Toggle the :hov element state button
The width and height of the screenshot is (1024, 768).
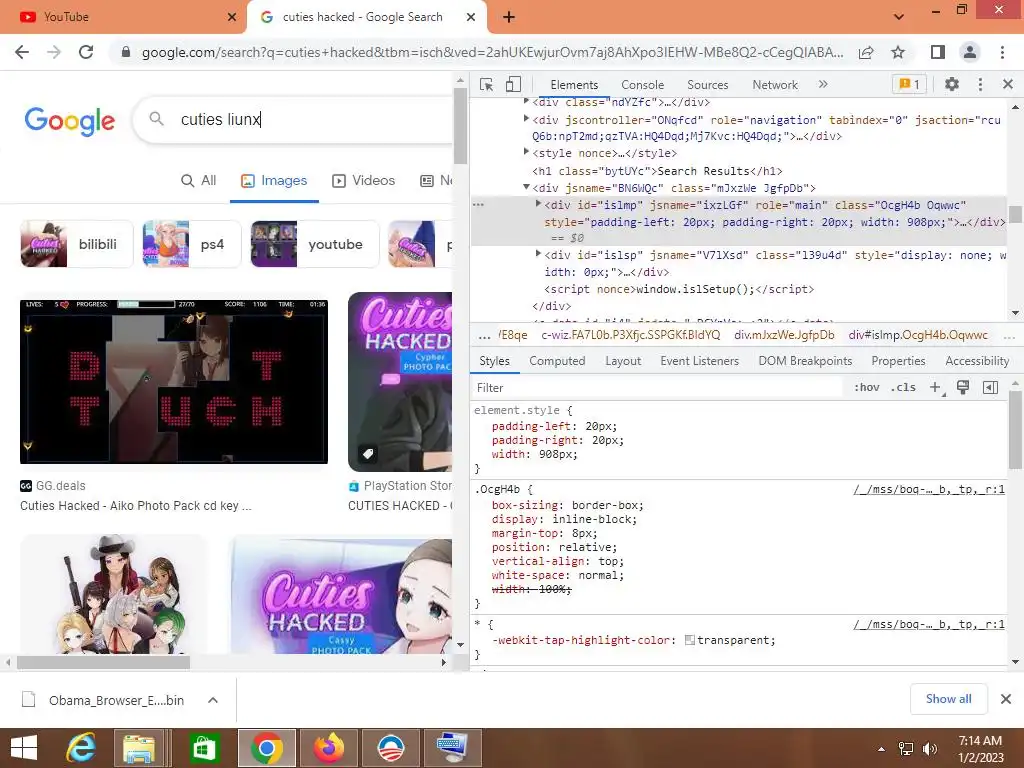click(x=867, y=387)
